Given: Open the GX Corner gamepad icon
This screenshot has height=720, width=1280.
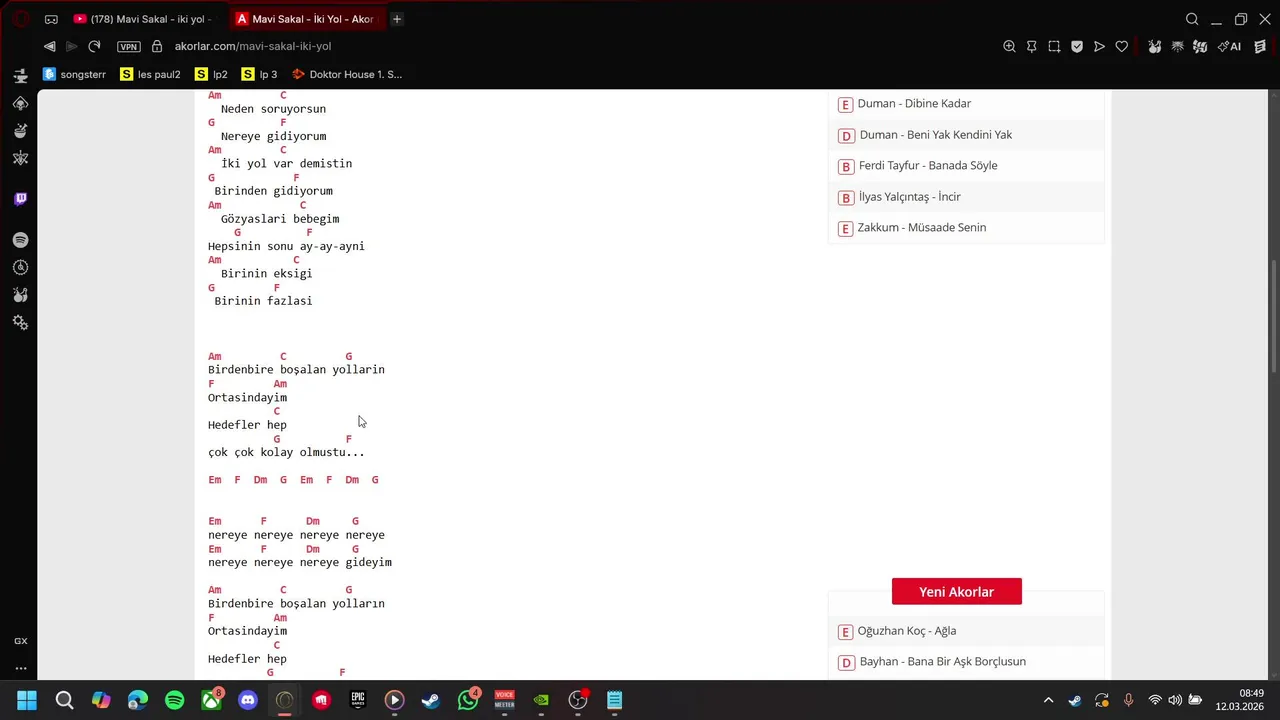Looking at the screenshot, I should [x=51, y=19].
